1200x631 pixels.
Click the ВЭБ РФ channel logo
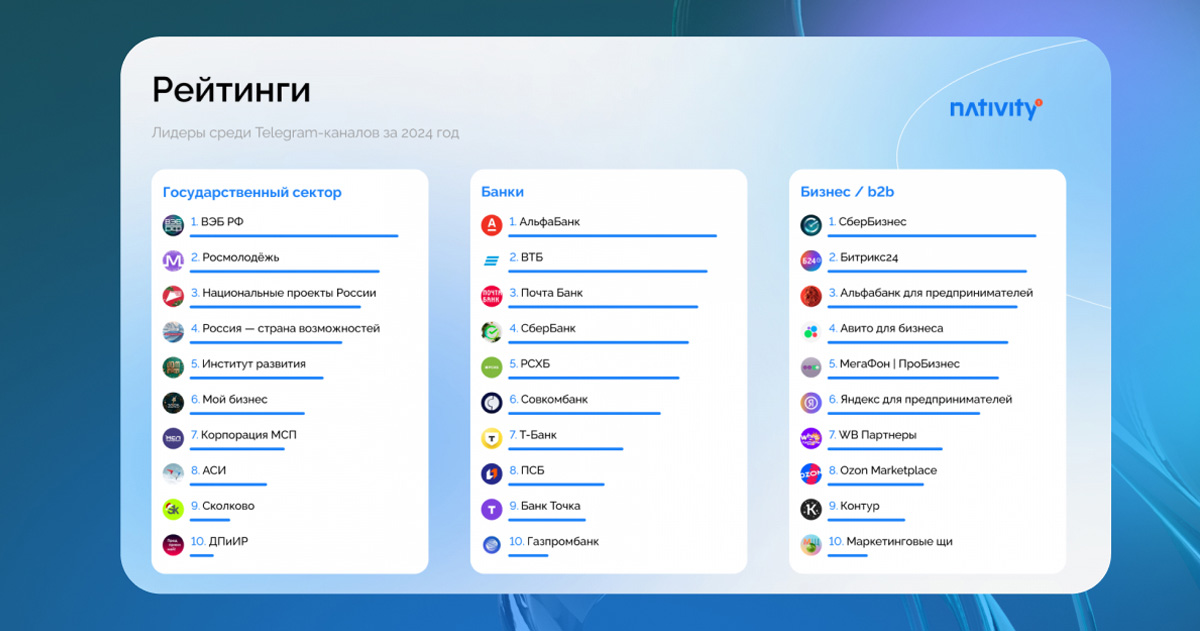[x=173, y=225]
